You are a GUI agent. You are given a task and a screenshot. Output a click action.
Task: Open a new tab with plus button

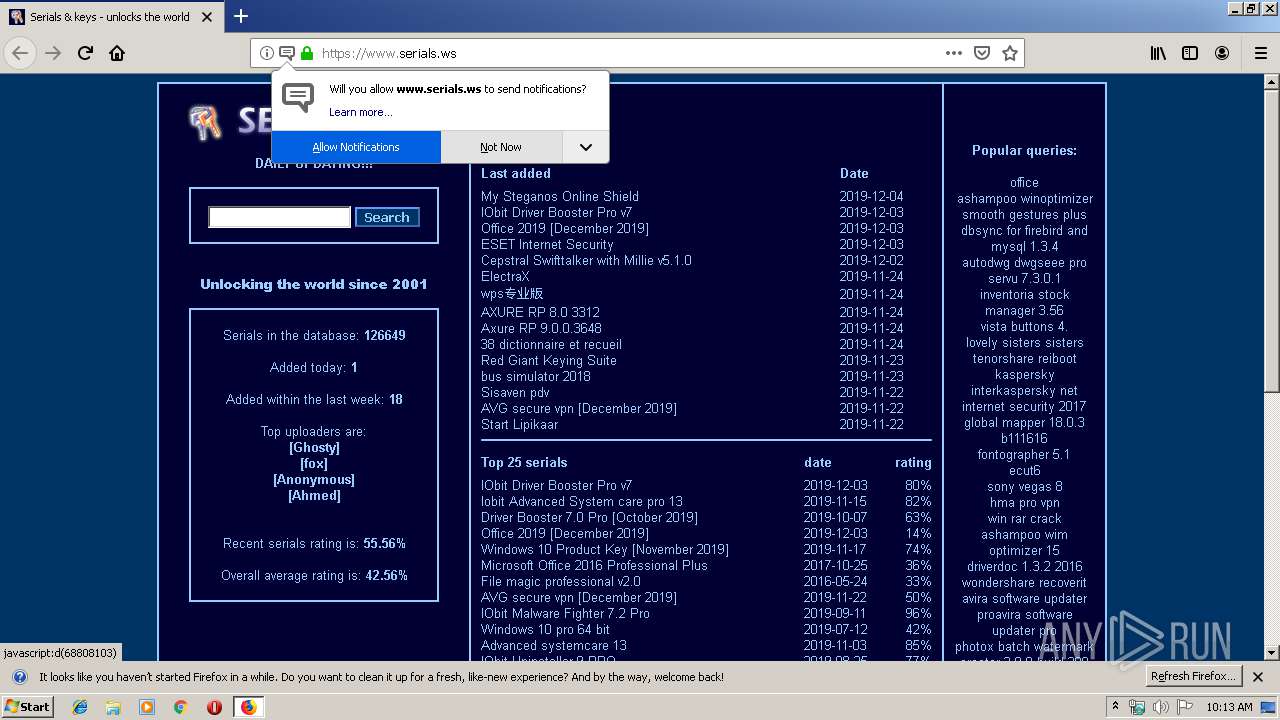click(241, 16)
